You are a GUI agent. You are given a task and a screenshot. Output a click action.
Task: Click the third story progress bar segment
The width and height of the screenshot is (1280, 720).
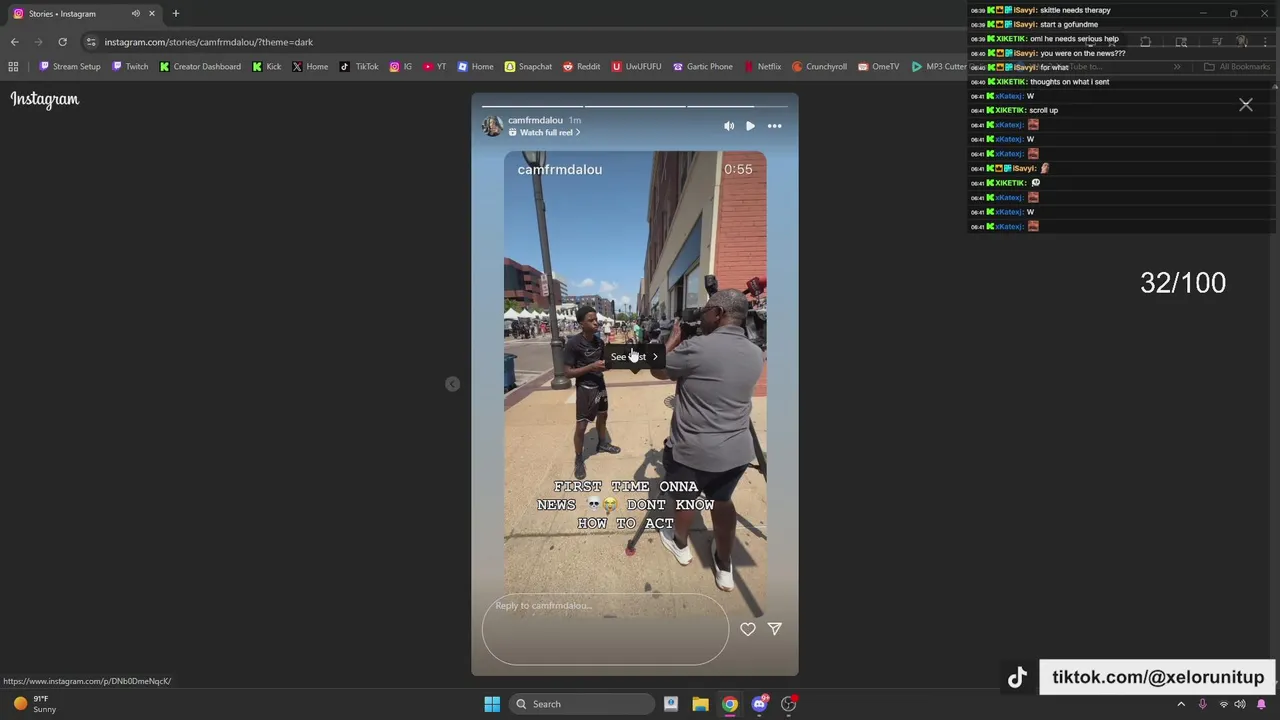pos(737,106)
